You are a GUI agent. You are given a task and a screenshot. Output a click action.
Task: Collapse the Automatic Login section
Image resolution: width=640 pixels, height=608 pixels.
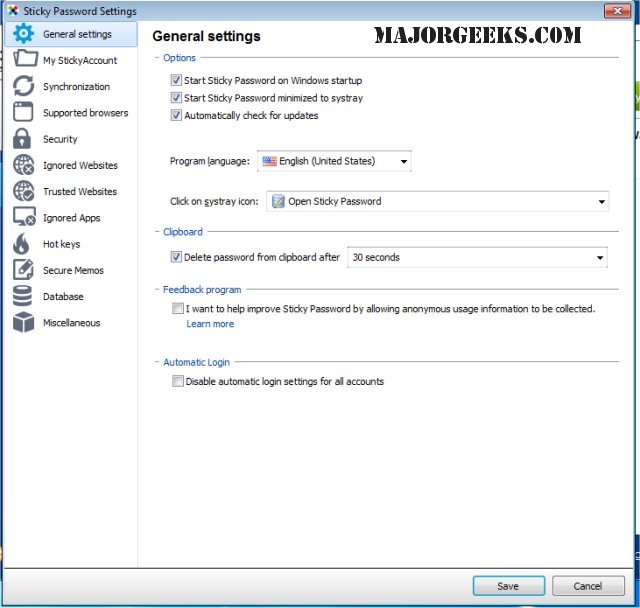157,362
